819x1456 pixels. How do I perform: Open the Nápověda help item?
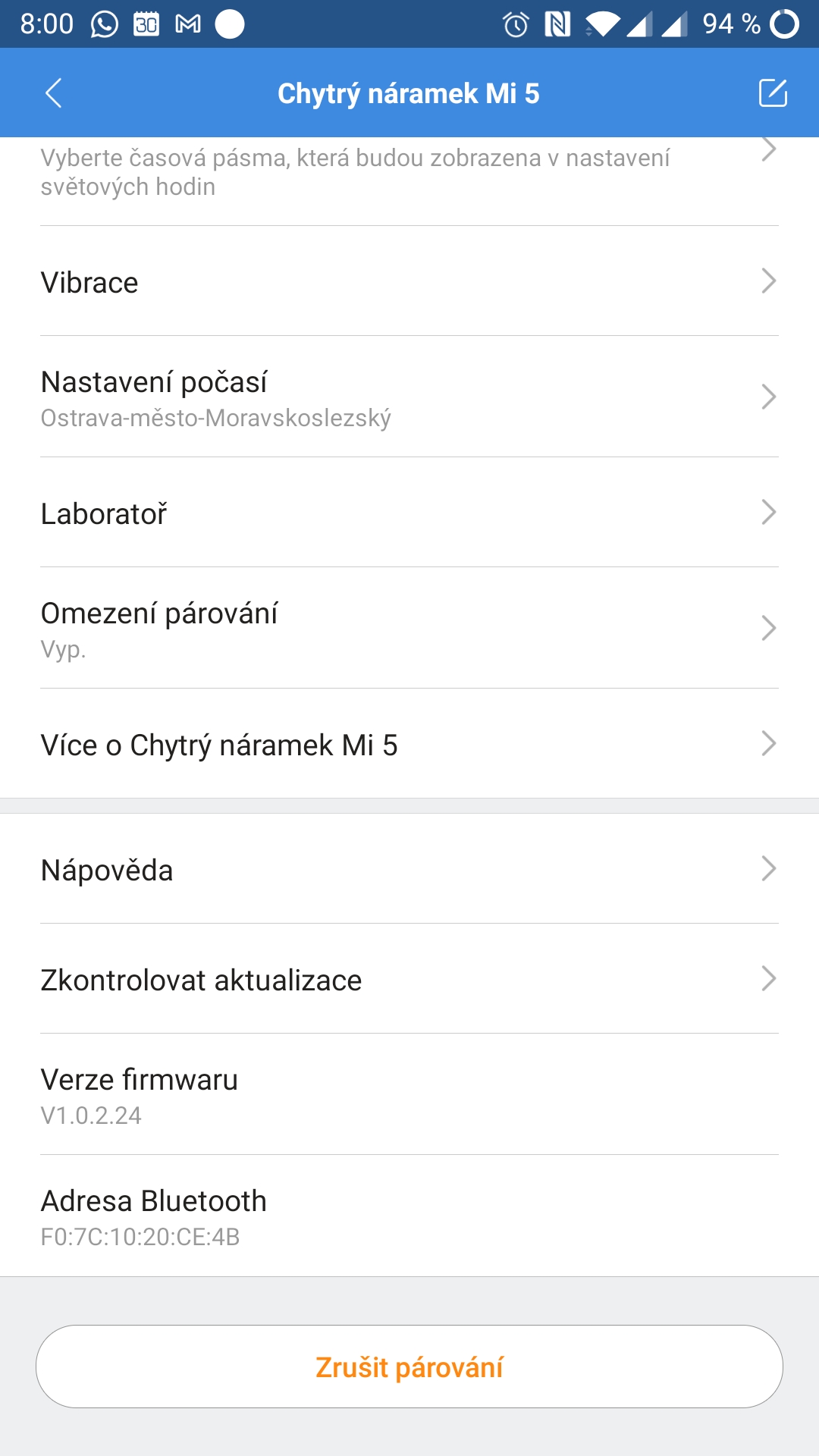point(409,869)
